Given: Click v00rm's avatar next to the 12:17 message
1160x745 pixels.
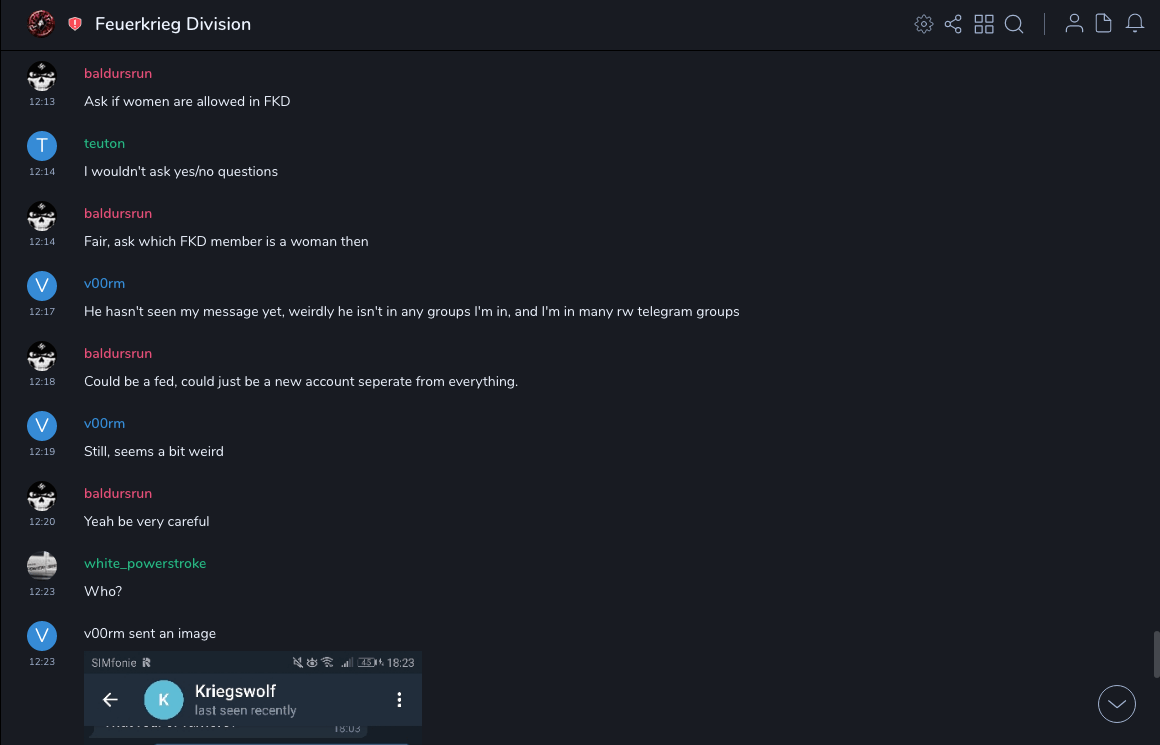Looking at the screenshot, I should [41, 286].
